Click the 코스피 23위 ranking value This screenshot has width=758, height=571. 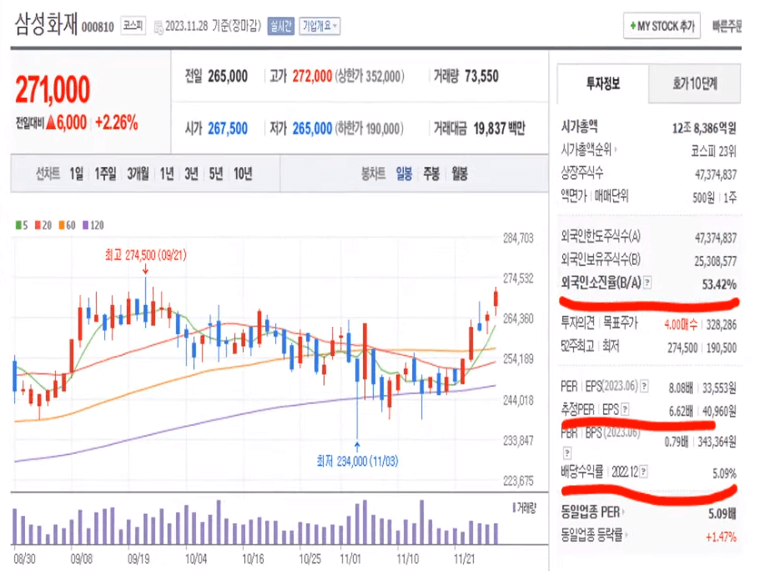714,151
